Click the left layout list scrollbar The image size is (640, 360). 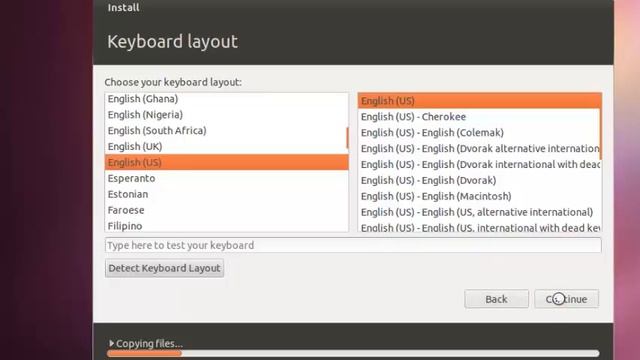347,138
